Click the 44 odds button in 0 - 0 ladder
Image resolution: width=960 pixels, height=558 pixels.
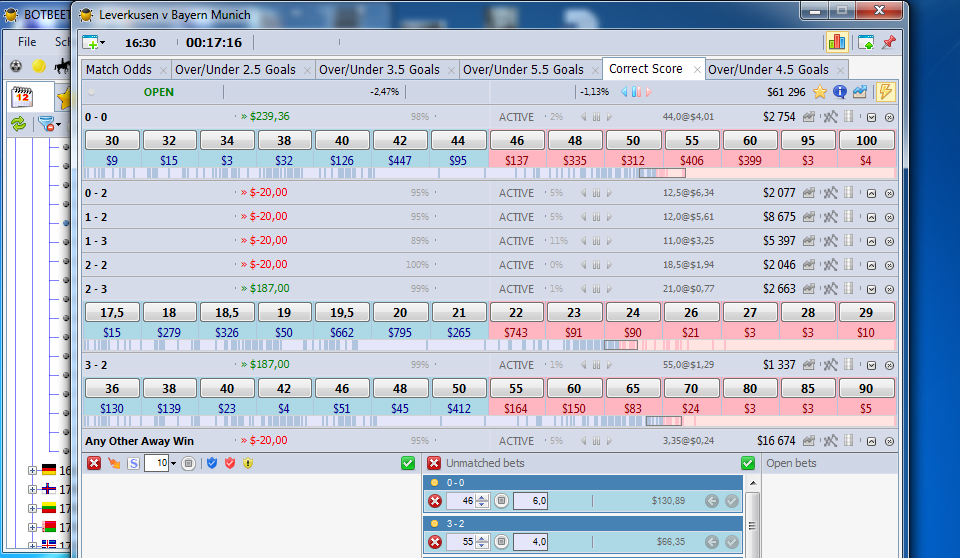(x=458, y=140)
